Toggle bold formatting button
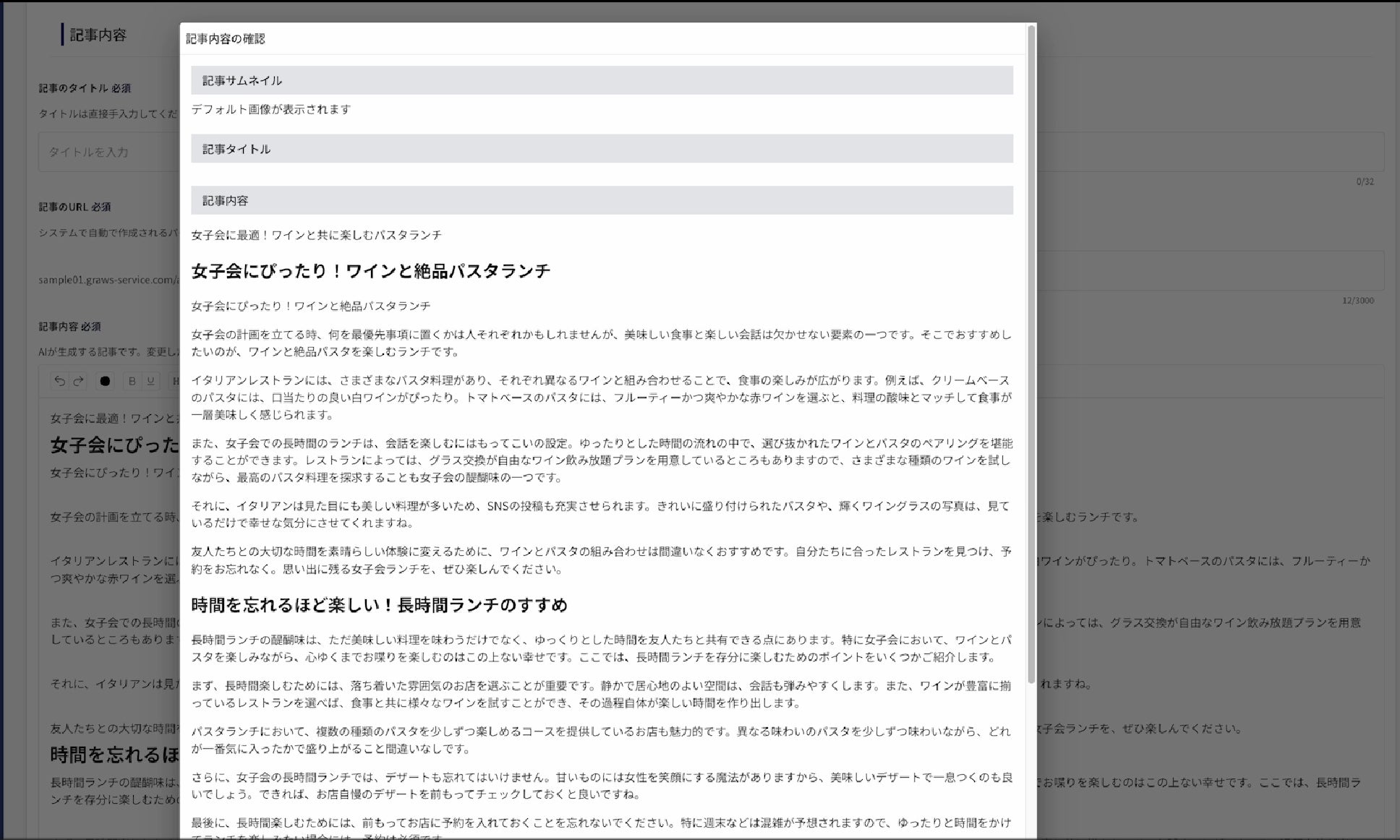 point(132,381)
